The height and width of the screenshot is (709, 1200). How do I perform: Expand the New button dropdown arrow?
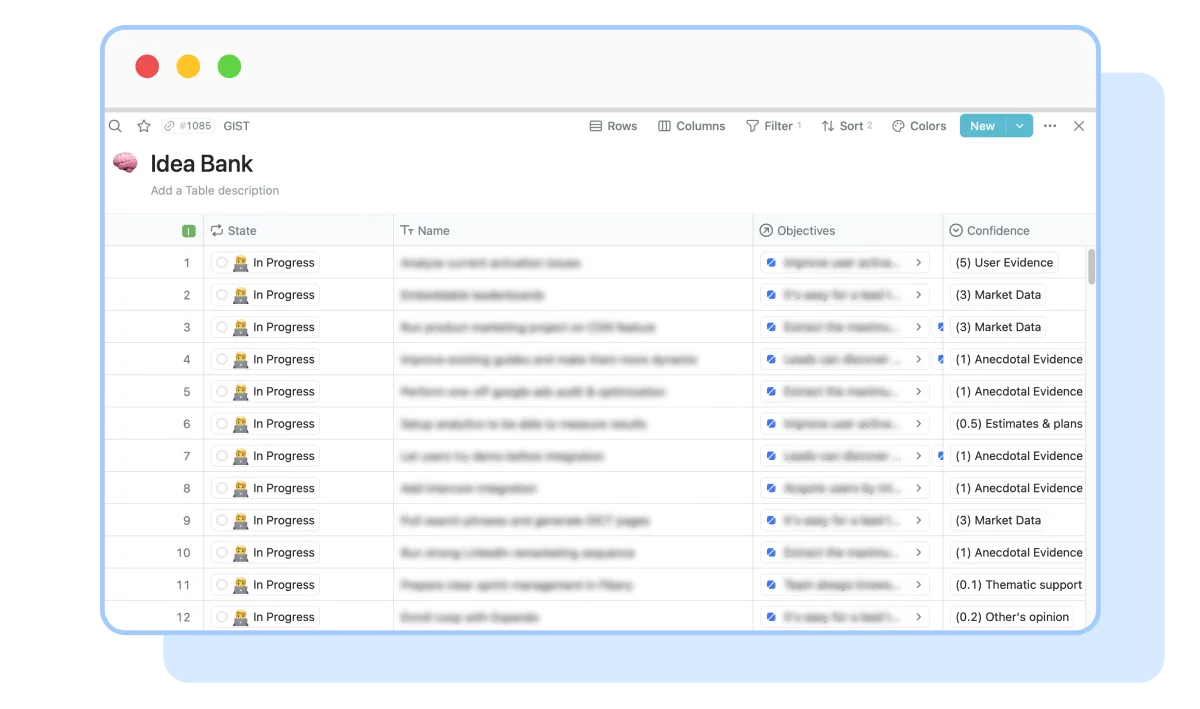tap(1019, 126)
